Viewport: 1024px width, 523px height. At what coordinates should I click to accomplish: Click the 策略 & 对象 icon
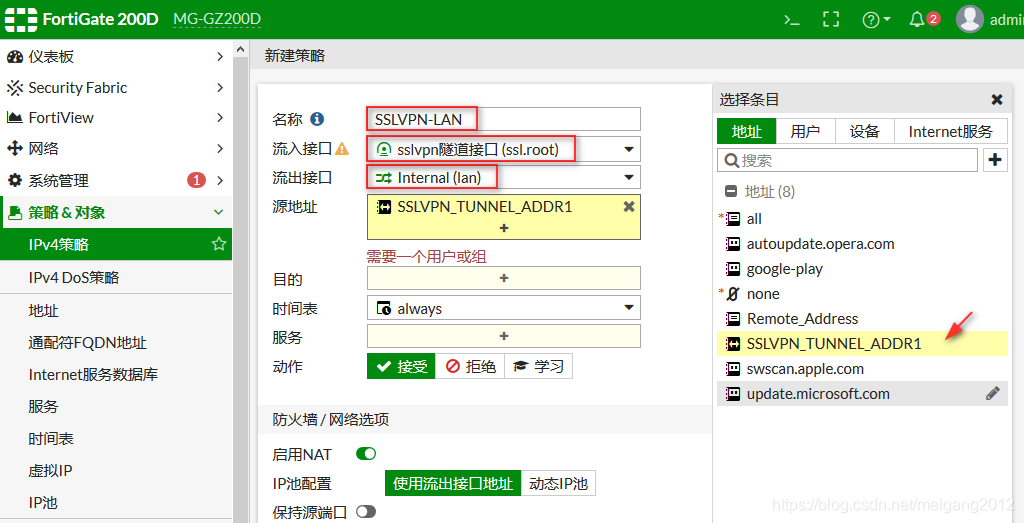coord(14,212)
